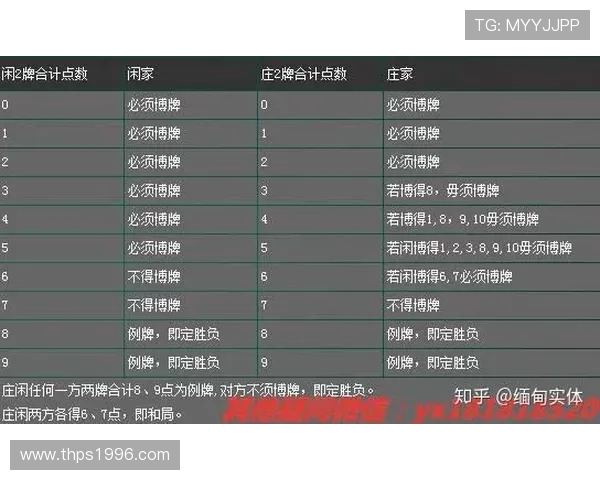
Task: Select the 庄 points cell showing 2
Action: (321, 162)
